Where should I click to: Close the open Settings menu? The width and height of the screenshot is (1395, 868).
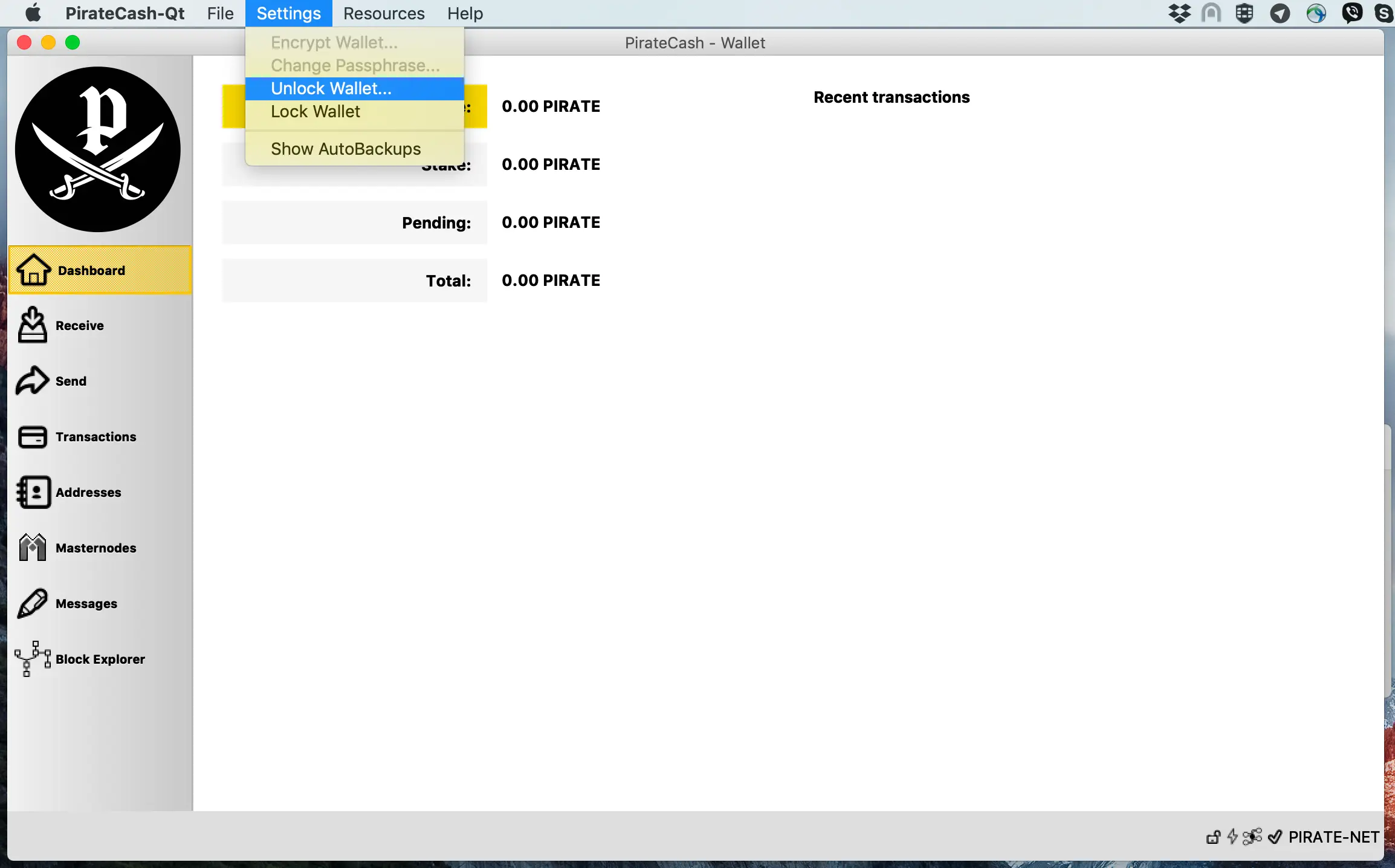pyautogui.click(x=288, y=13)
